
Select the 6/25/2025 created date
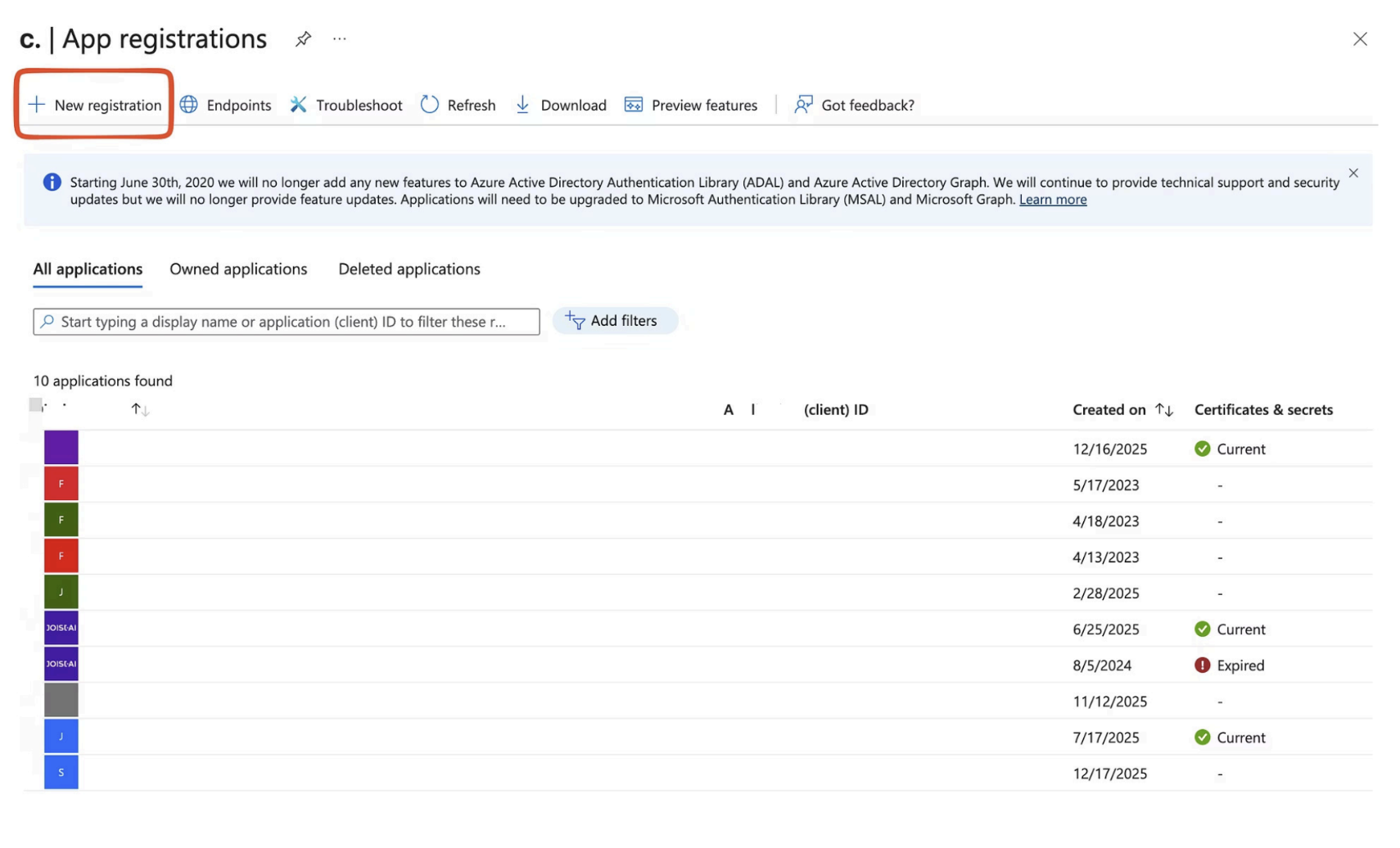pos(1106,629)
